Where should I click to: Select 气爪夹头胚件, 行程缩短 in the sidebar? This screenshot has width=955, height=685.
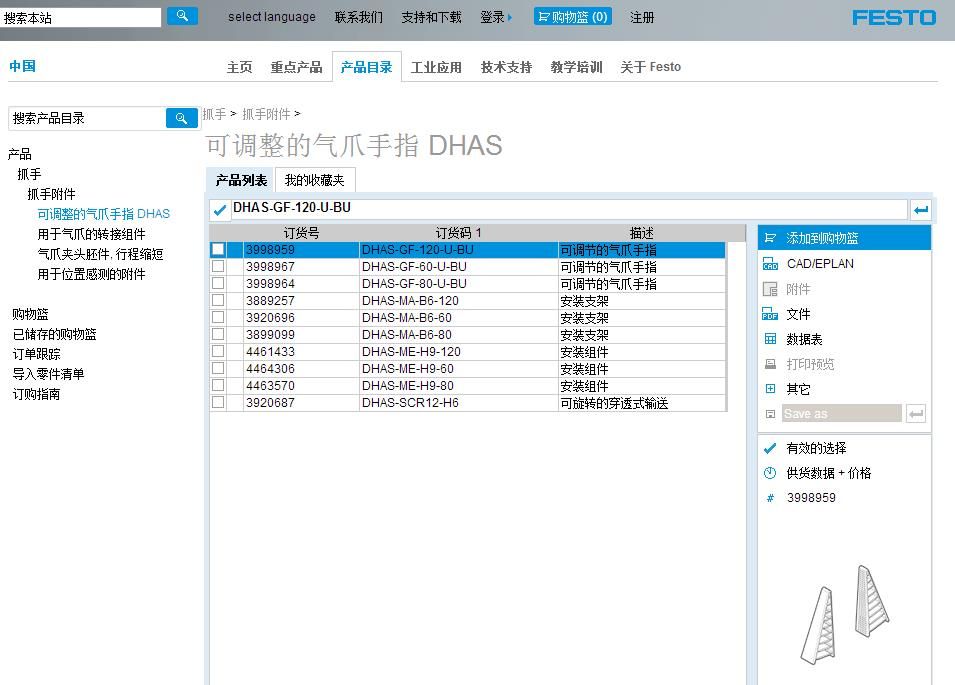point(100,255)
